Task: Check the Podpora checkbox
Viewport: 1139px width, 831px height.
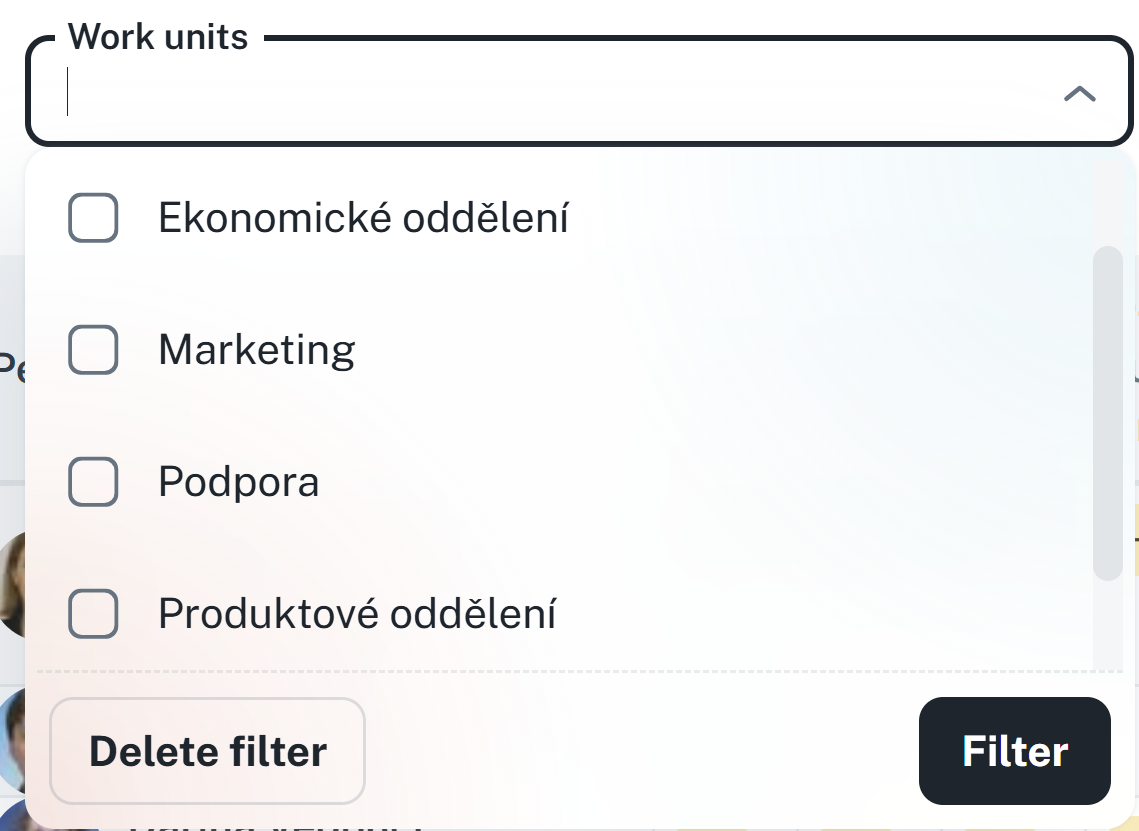Action: click(x=93, y=481)
